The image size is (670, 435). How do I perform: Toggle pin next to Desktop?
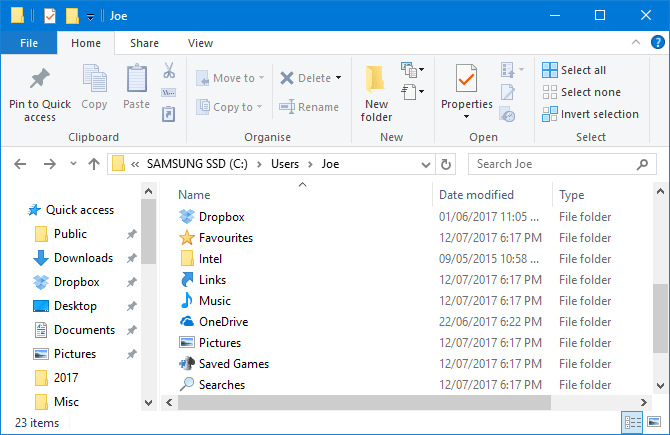point(132,306)
